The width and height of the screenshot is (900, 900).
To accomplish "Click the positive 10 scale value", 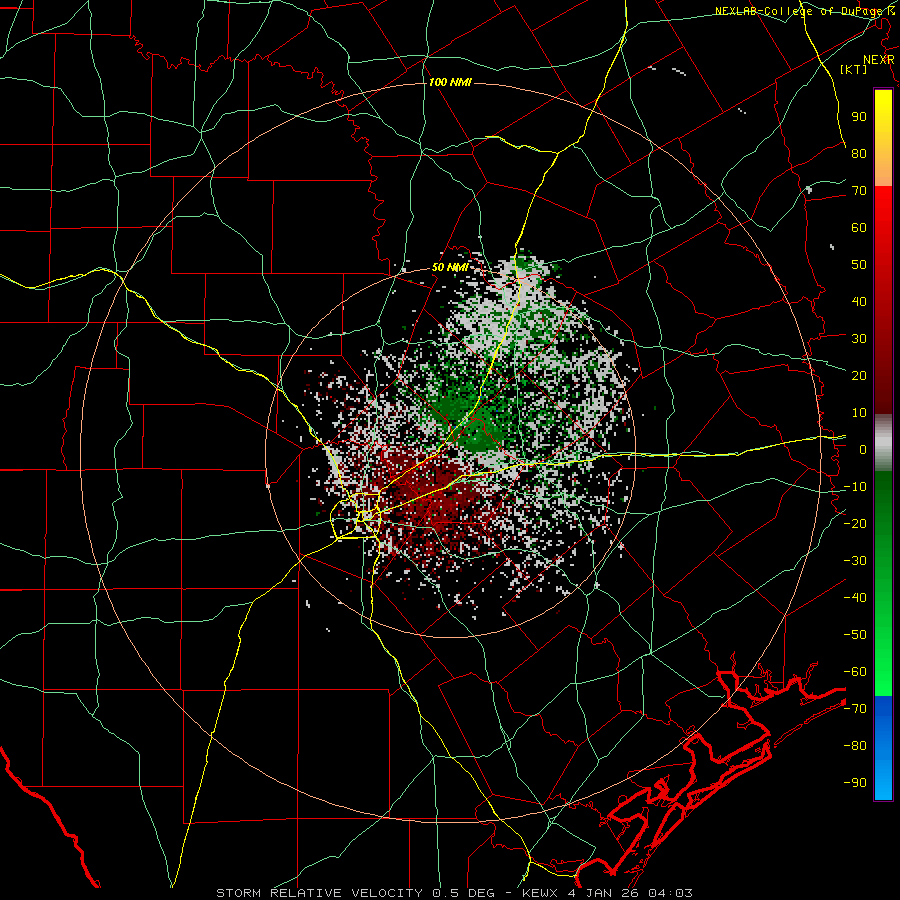I will (859, 413).
